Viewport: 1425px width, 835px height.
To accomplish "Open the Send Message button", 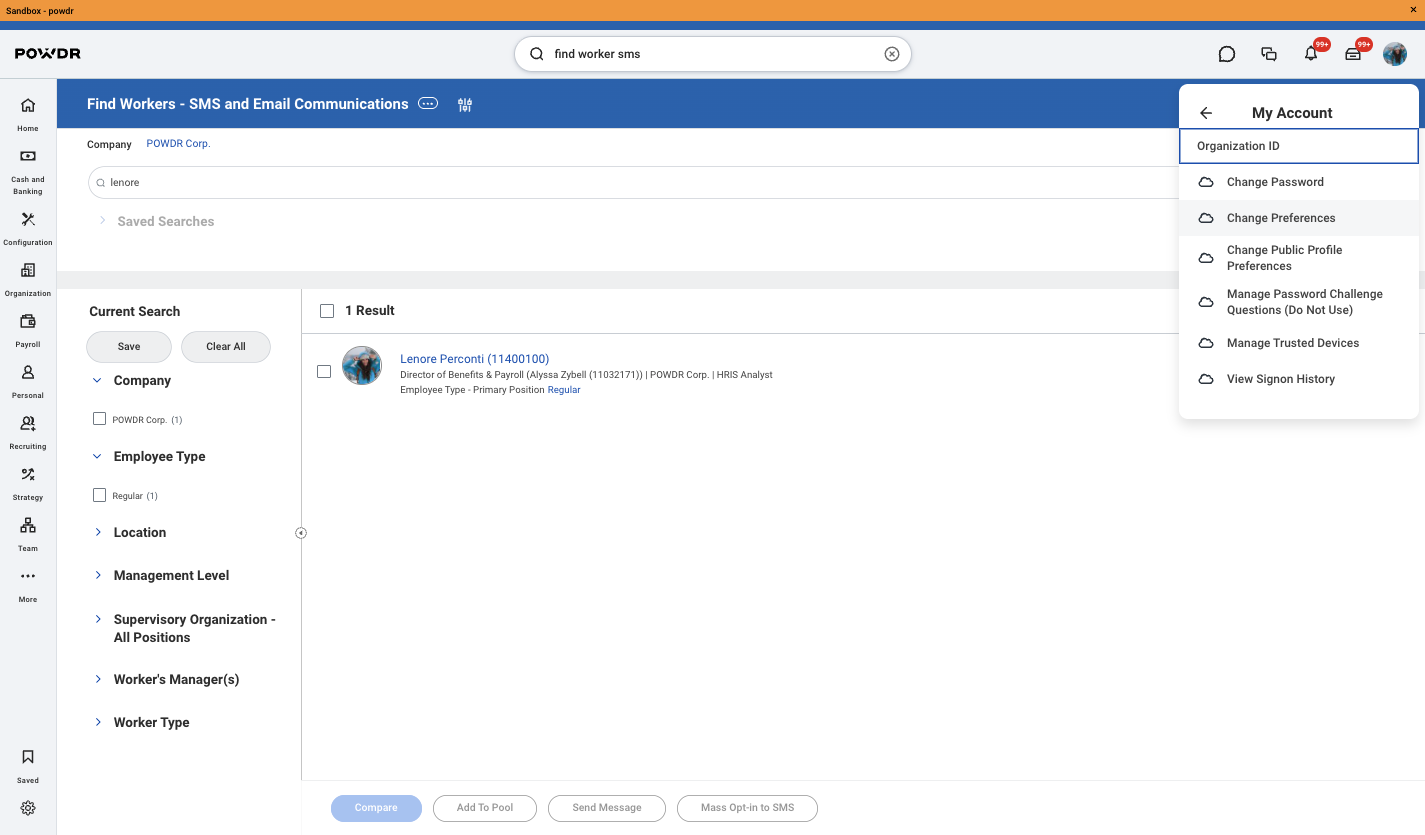I will pos(607,808).
